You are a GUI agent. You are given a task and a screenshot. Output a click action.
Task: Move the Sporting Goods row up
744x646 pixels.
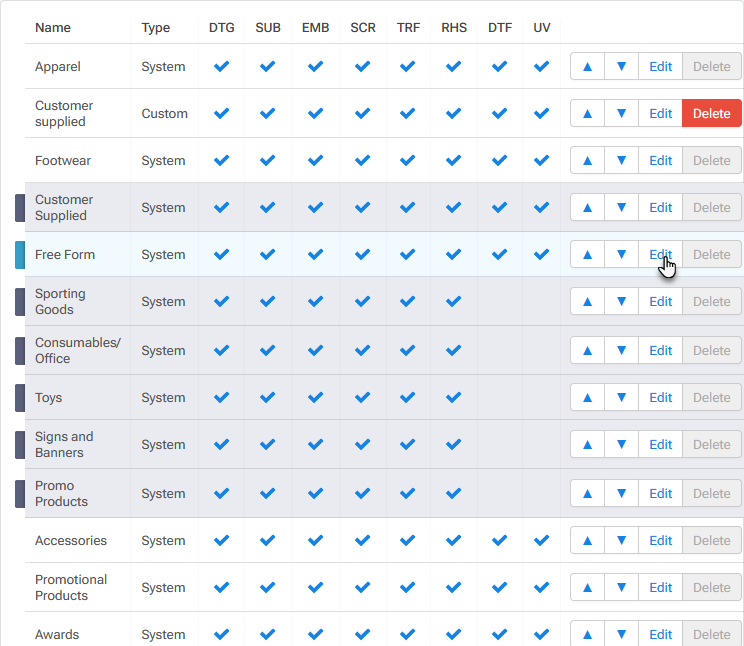pyautogui.click(x=587, y=301)
